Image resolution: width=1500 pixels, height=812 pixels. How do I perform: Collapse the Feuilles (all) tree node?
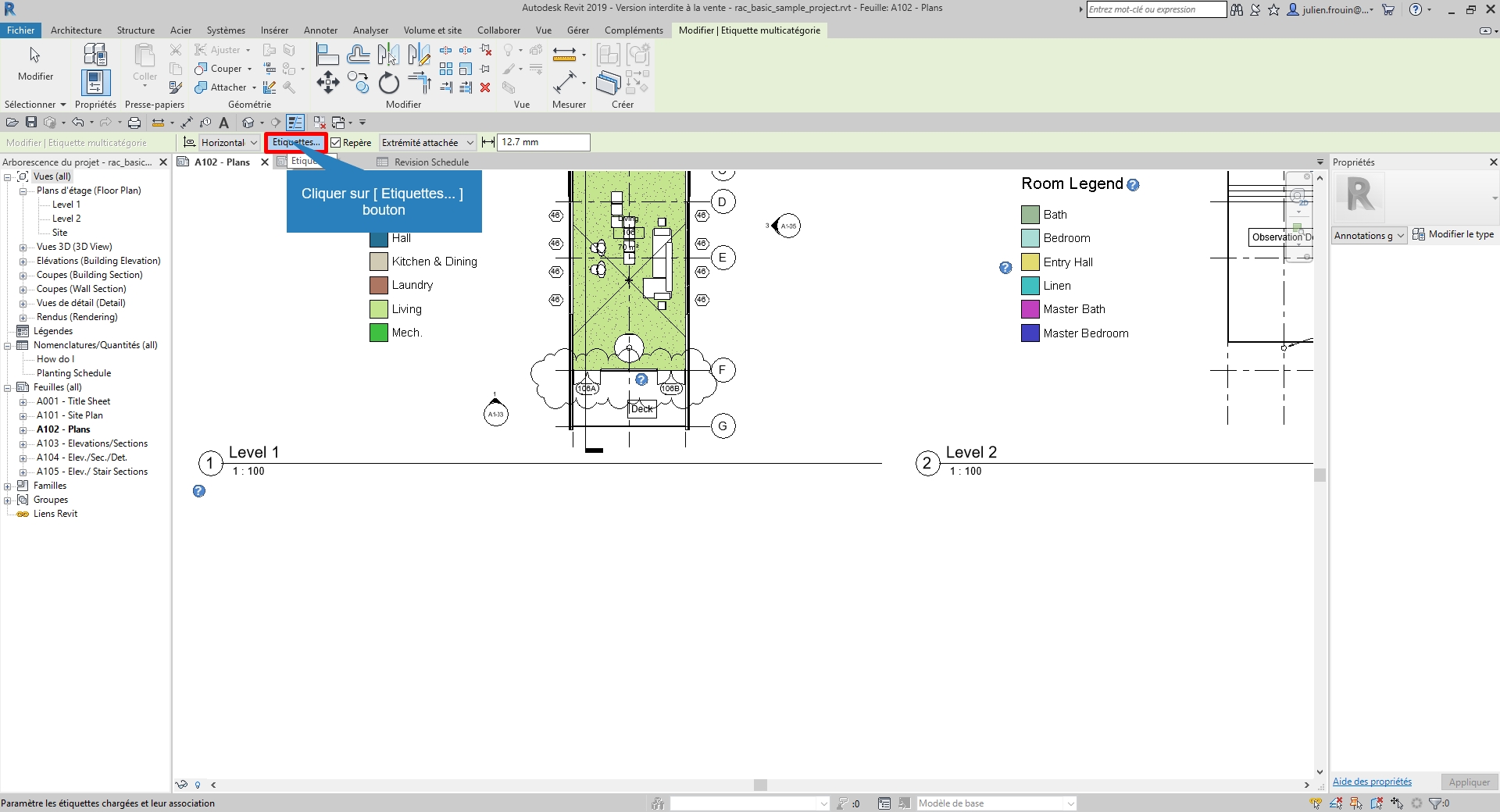[8, 388]
